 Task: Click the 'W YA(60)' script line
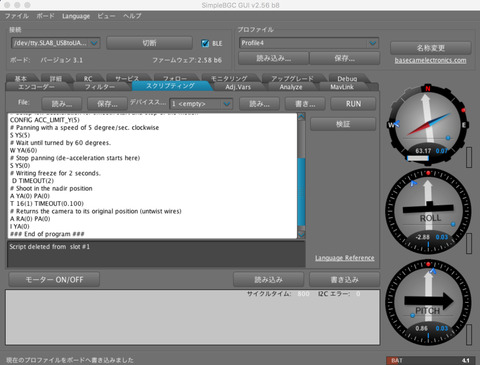pos(23,150)
